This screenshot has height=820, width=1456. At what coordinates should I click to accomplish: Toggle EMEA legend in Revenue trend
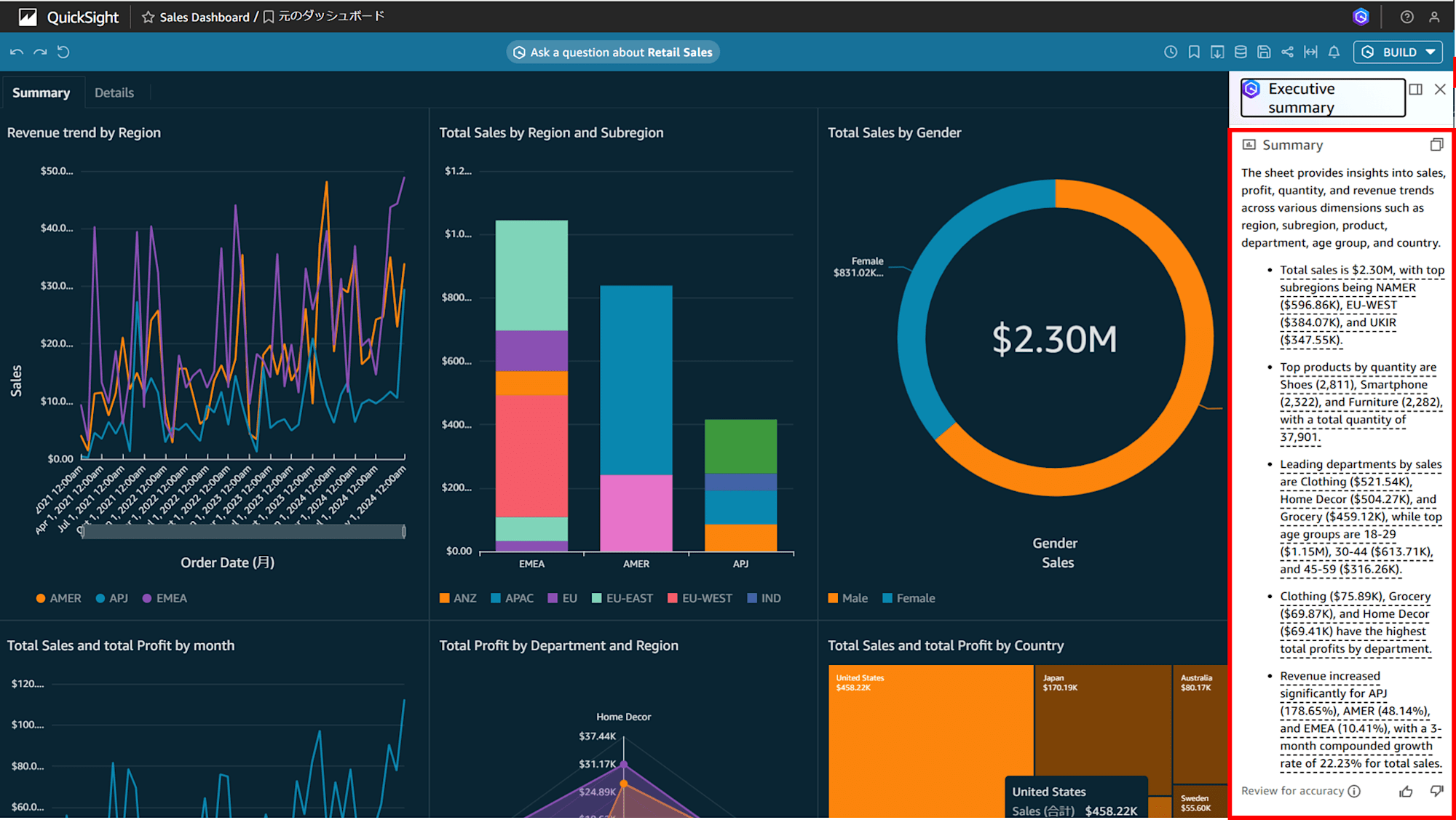[x=165, y=598]
